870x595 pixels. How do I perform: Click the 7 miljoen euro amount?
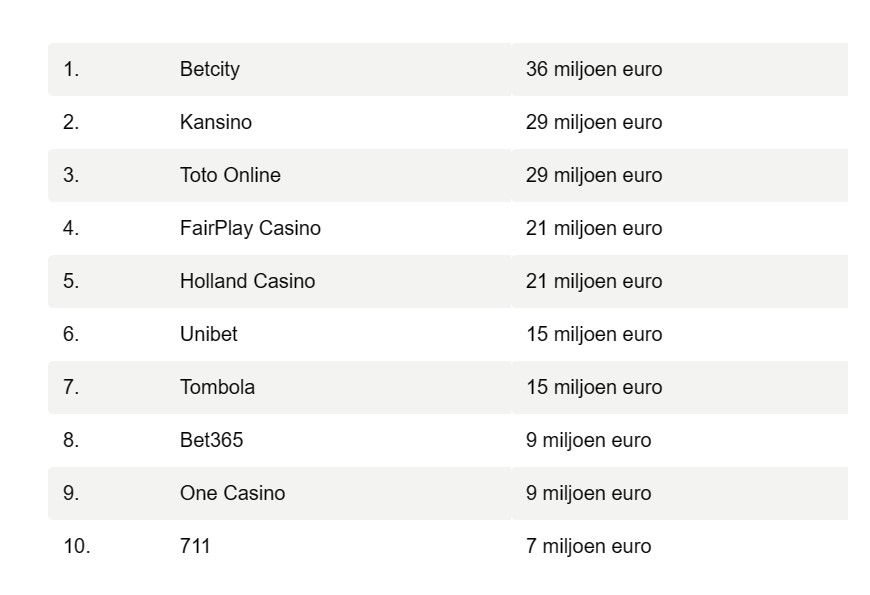click(x=589, y=546)
